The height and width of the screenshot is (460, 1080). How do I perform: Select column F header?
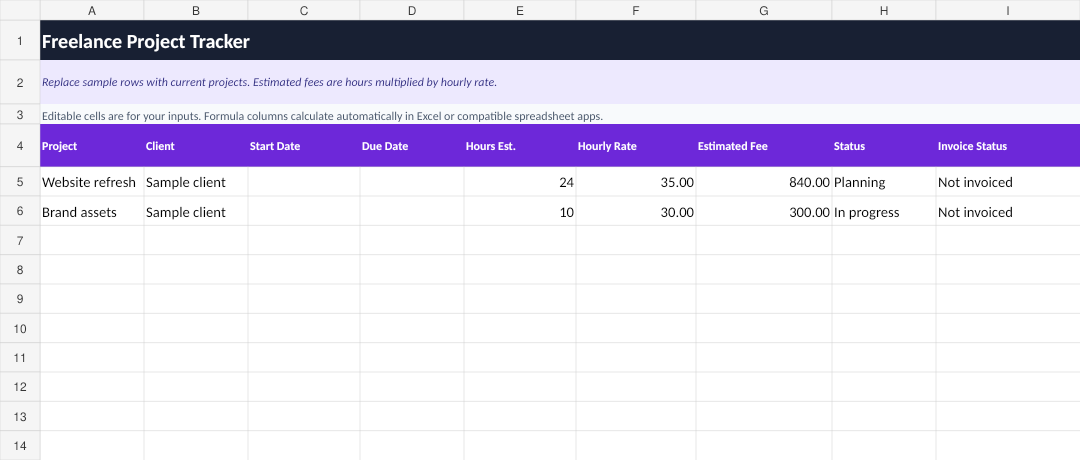(636, 10)
